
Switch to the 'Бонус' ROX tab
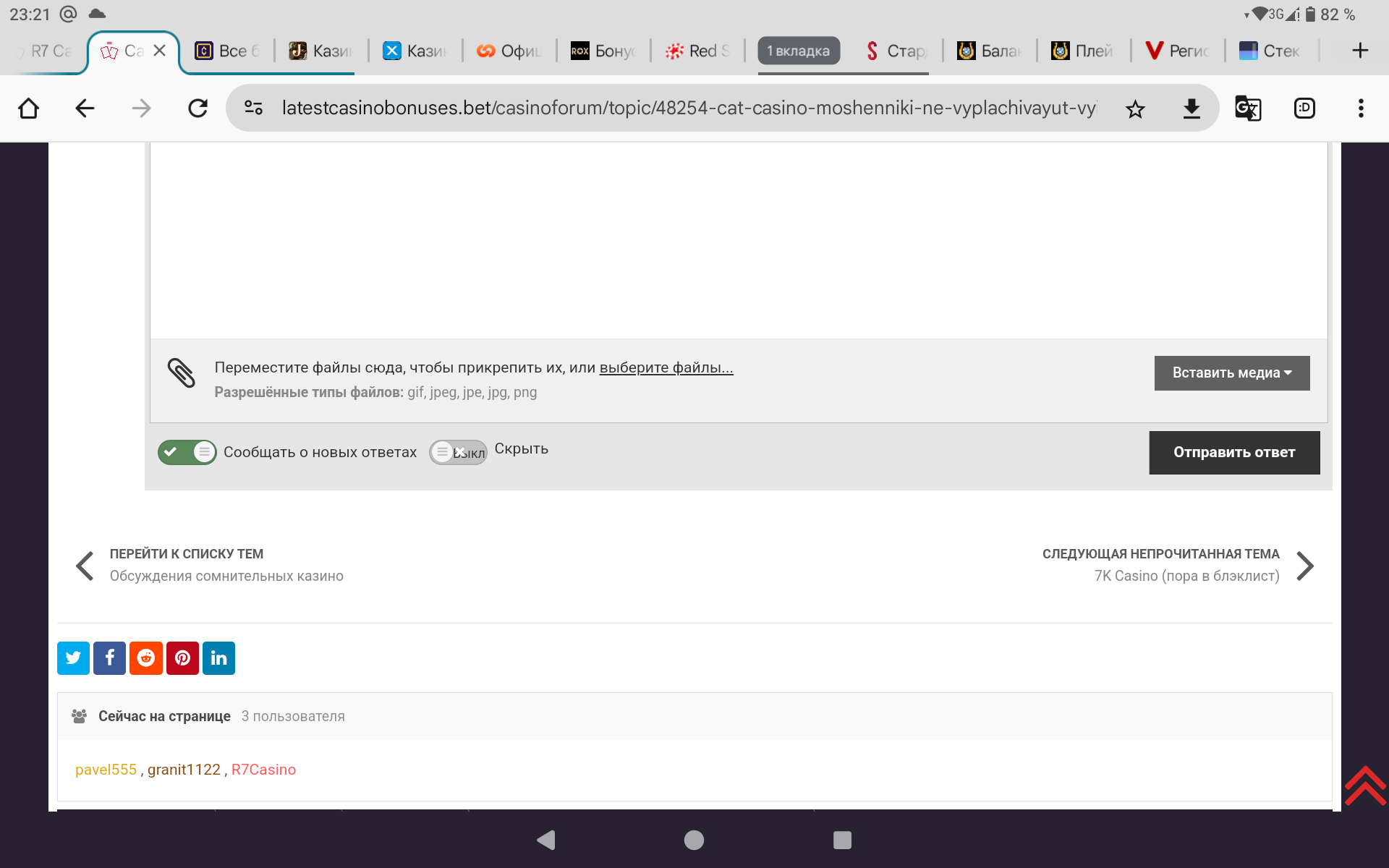pos(603,51)
